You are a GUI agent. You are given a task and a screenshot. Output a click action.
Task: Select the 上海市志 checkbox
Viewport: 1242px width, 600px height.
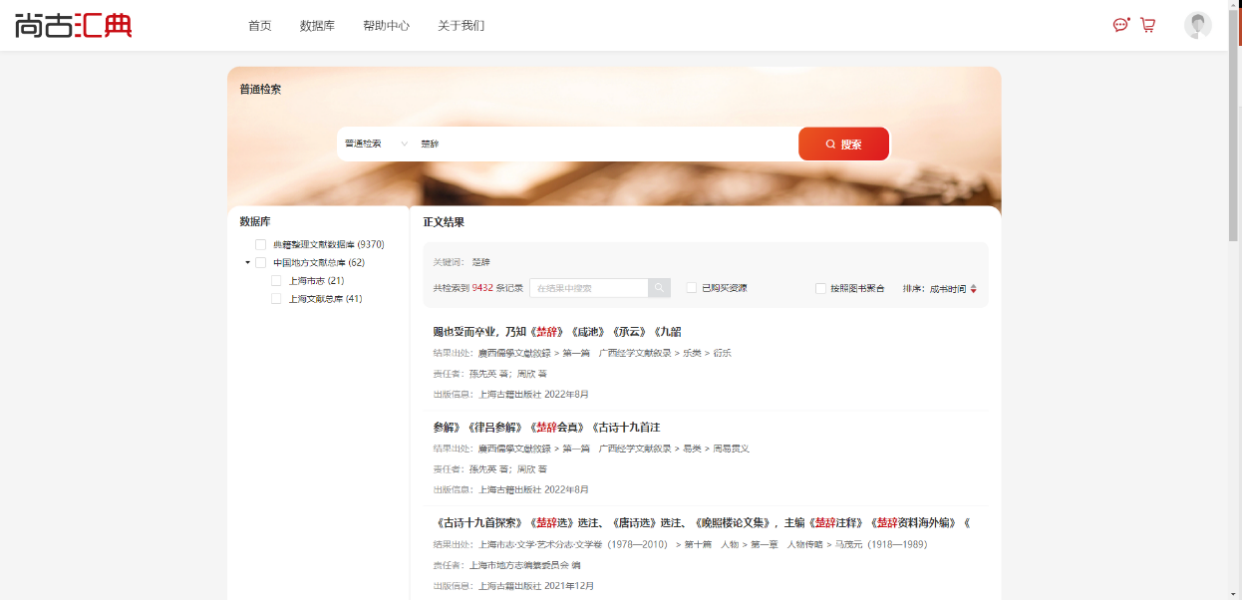pos(277,281)
